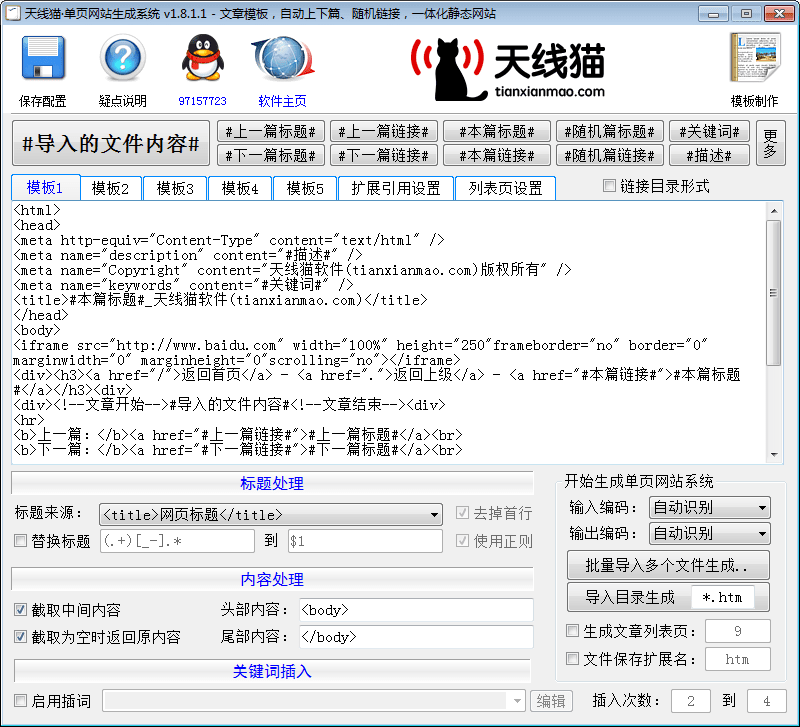Expand the 标题来源 dropdown
The width and height of the screenshot is (800, 727).
pos(271,515)
